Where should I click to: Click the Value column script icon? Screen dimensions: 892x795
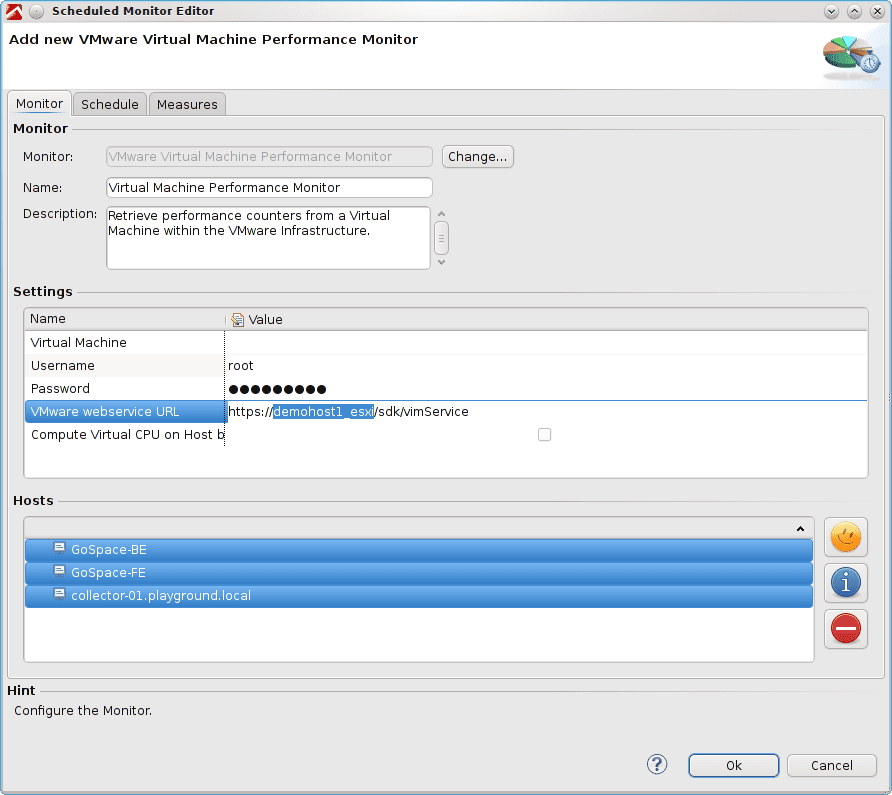click(237, 320)
